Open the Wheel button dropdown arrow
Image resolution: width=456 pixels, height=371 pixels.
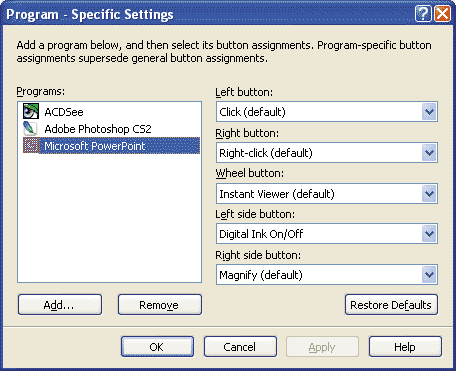(x=429, y=194)
